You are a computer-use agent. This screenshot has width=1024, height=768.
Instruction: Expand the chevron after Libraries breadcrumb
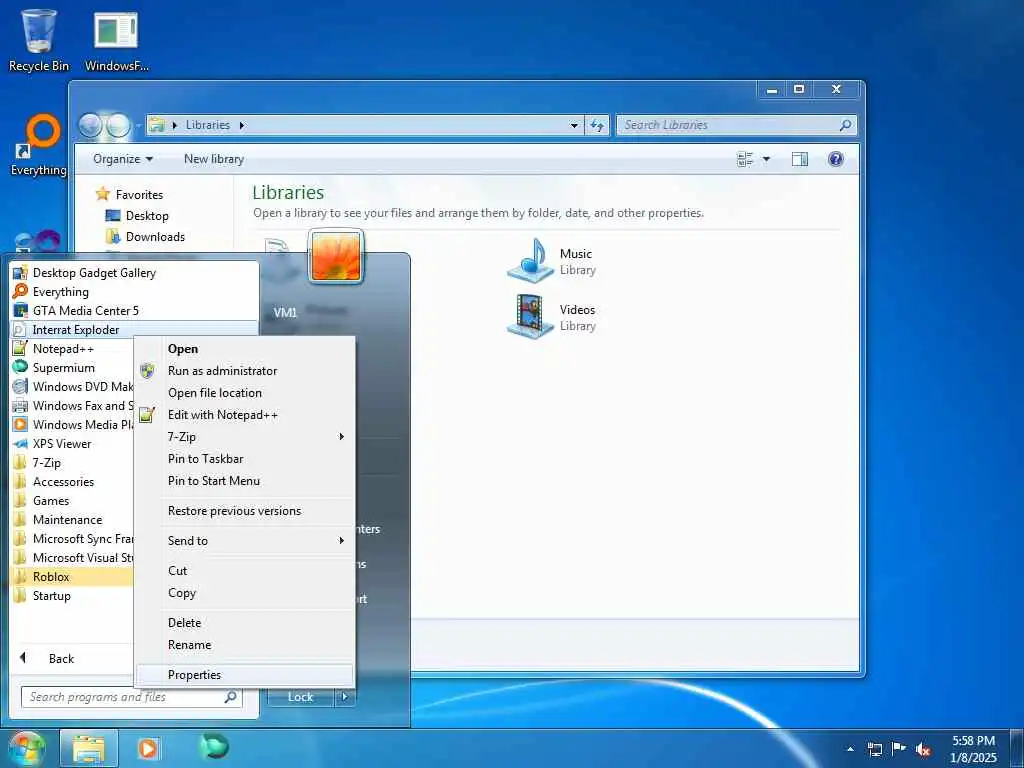coord(242,125)
